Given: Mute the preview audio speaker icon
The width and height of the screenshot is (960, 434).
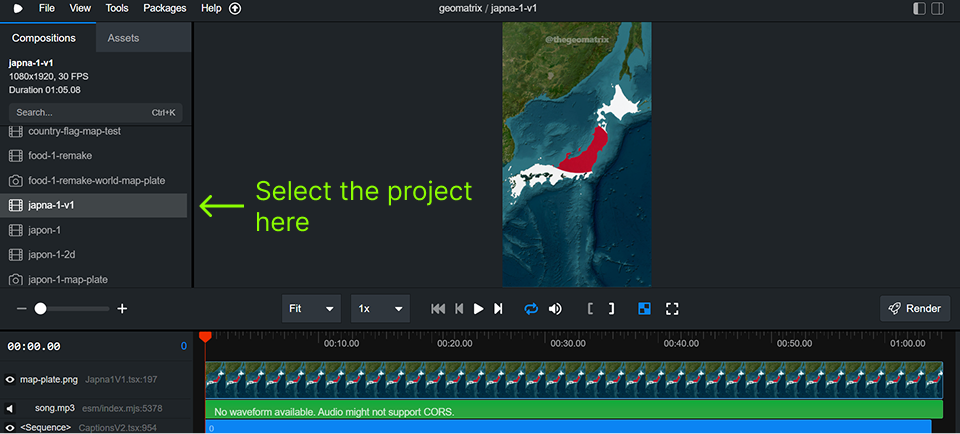Looking at the screenshot, I should tap(555, 309).
